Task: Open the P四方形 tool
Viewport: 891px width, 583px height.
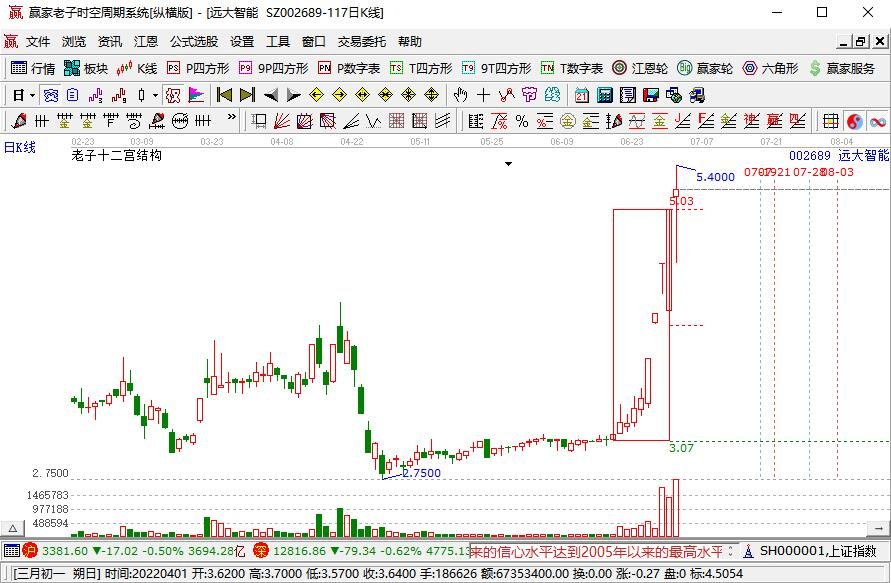Action: (198, 68)
